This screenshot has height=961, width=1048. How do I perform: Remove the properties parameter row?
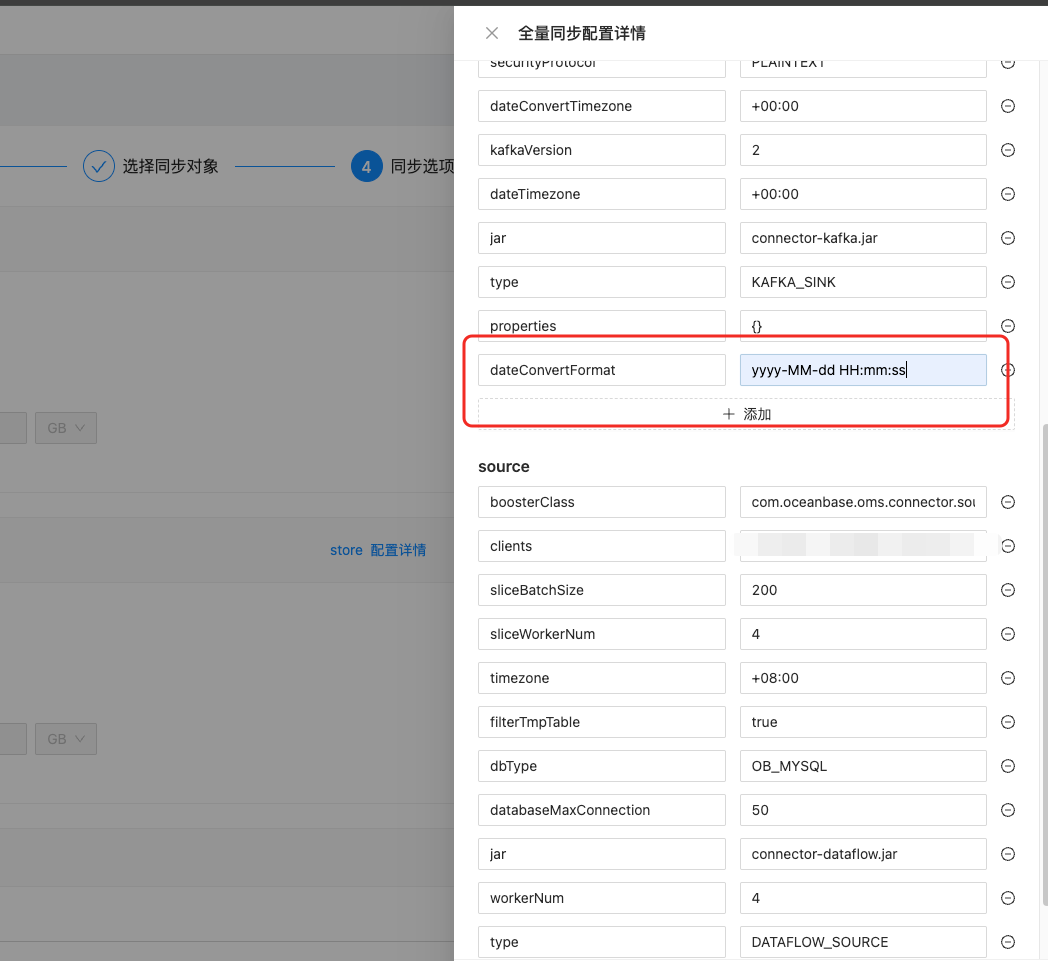coord(1008,326)
